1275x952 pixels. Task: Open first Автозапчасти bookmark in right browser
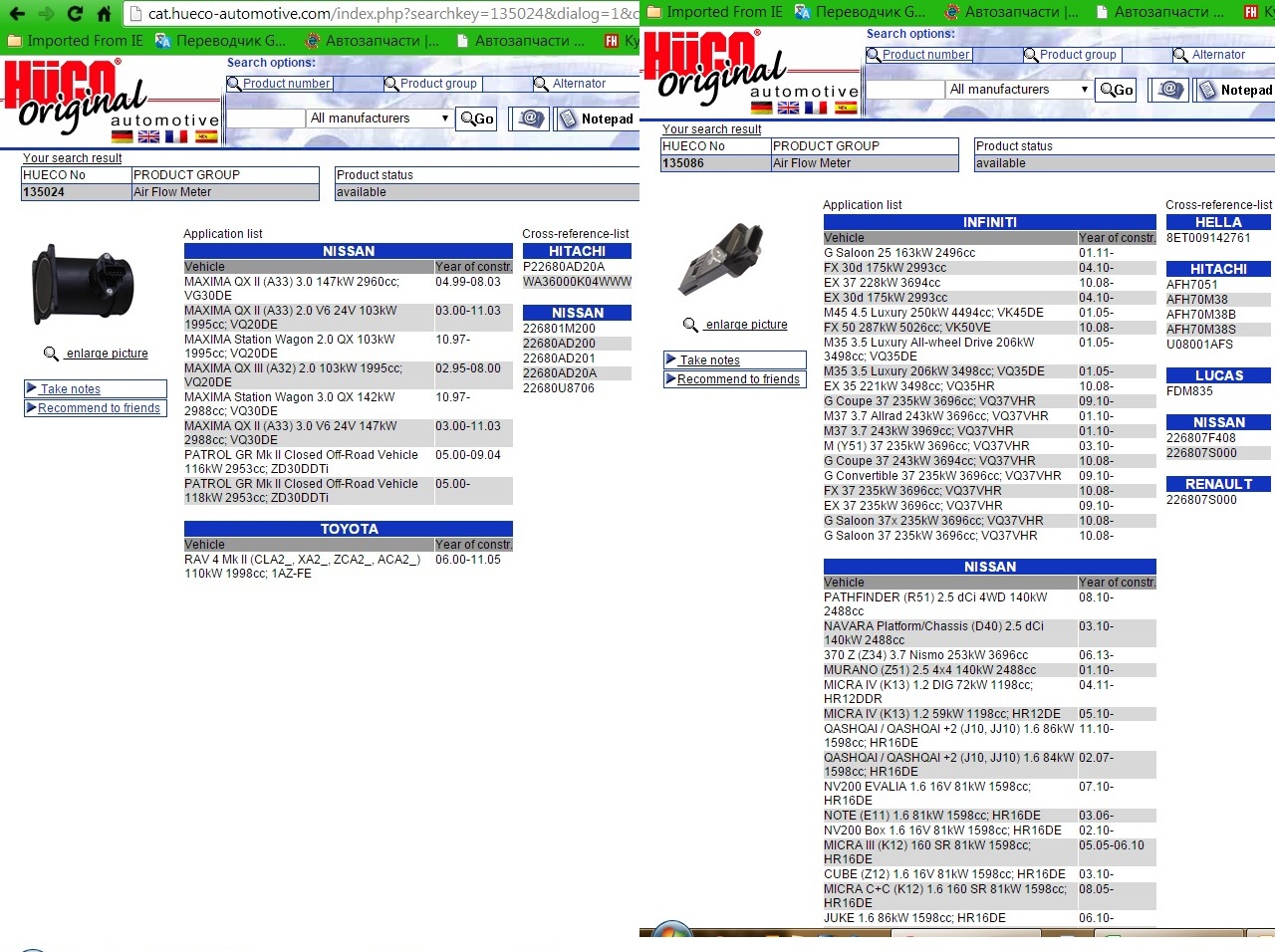1011,12
